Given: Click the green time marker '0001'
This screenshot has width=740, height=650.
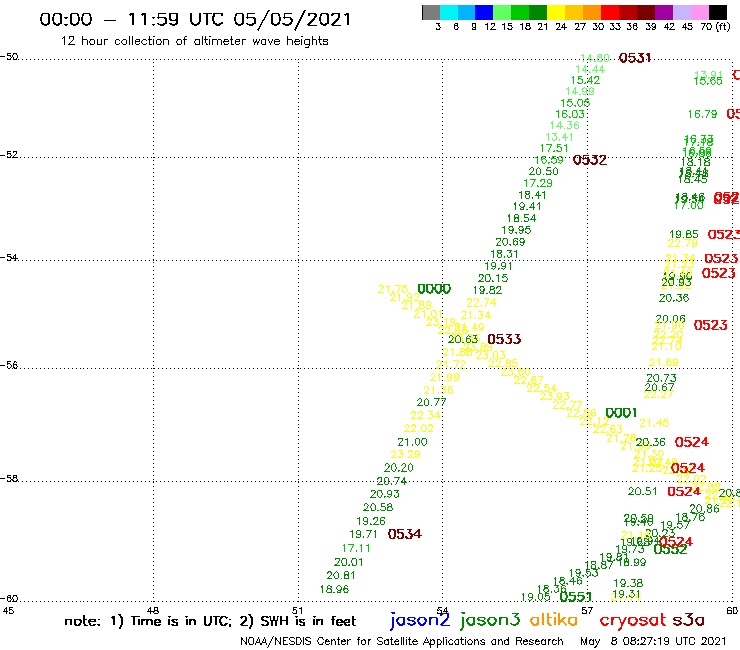Looking at the screenshot, I should (x=621, y=414).
